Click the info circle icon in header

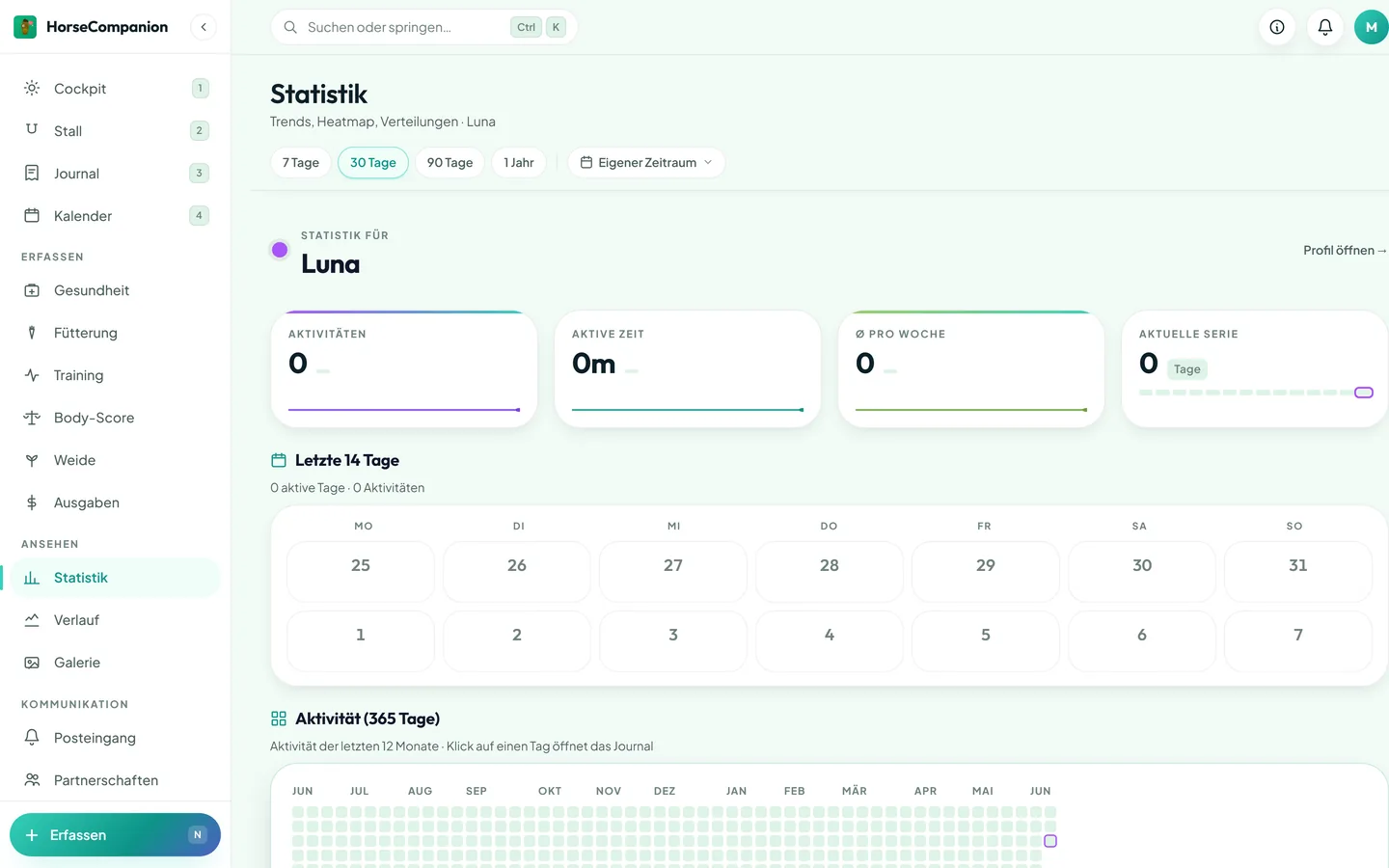pos(1277,27)
